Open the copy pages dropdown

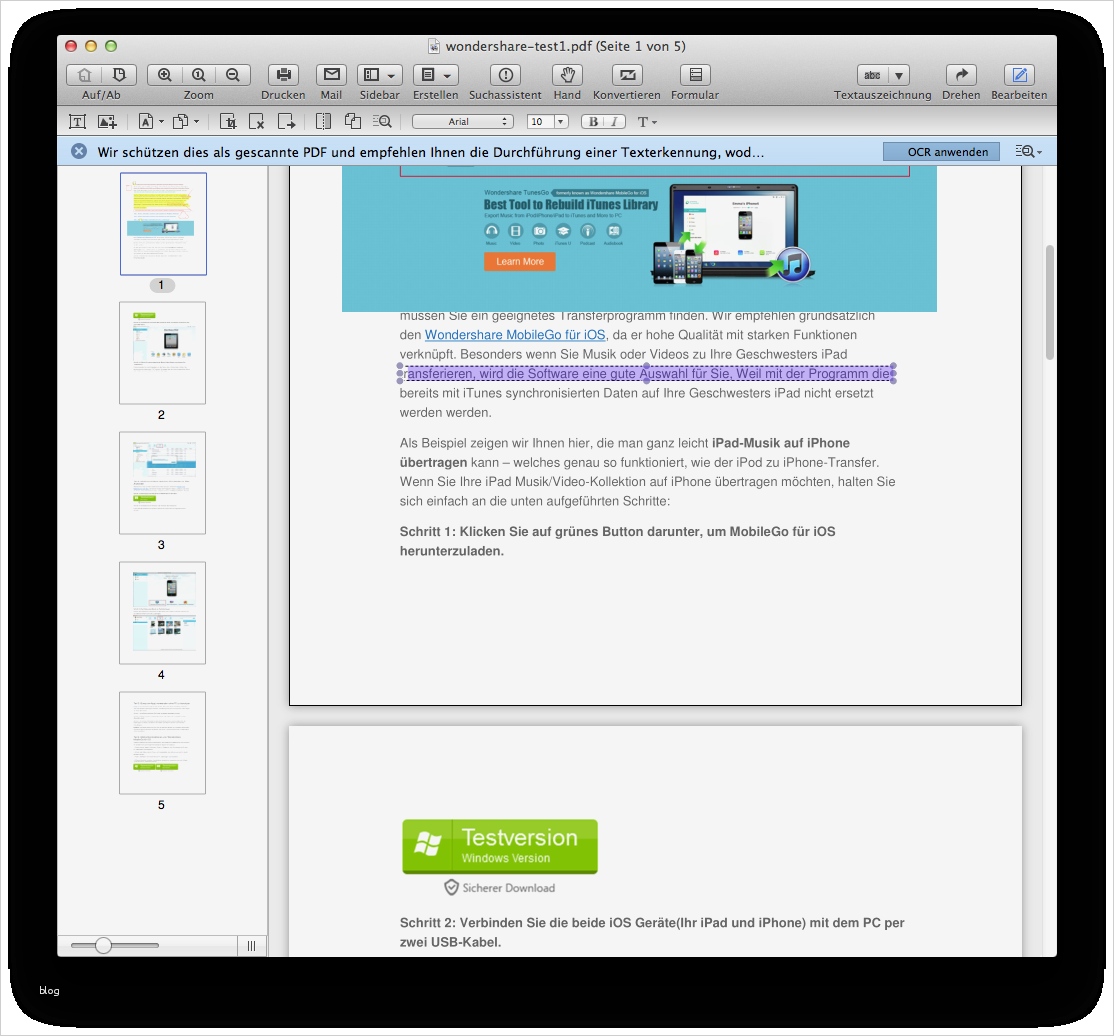186,122
